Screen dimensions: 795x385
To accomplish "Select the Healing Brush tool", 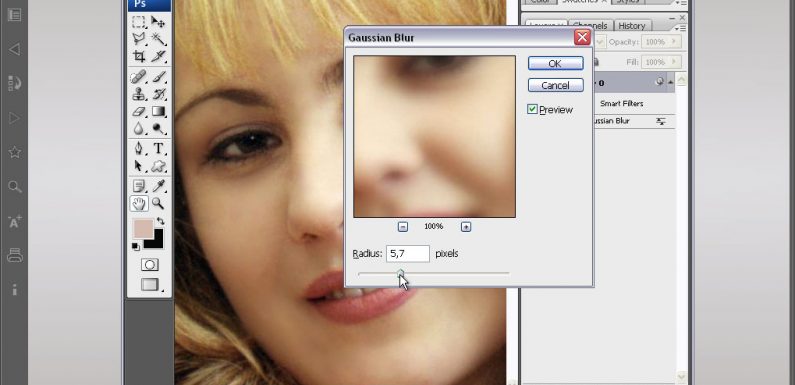I will pos(138,77).
